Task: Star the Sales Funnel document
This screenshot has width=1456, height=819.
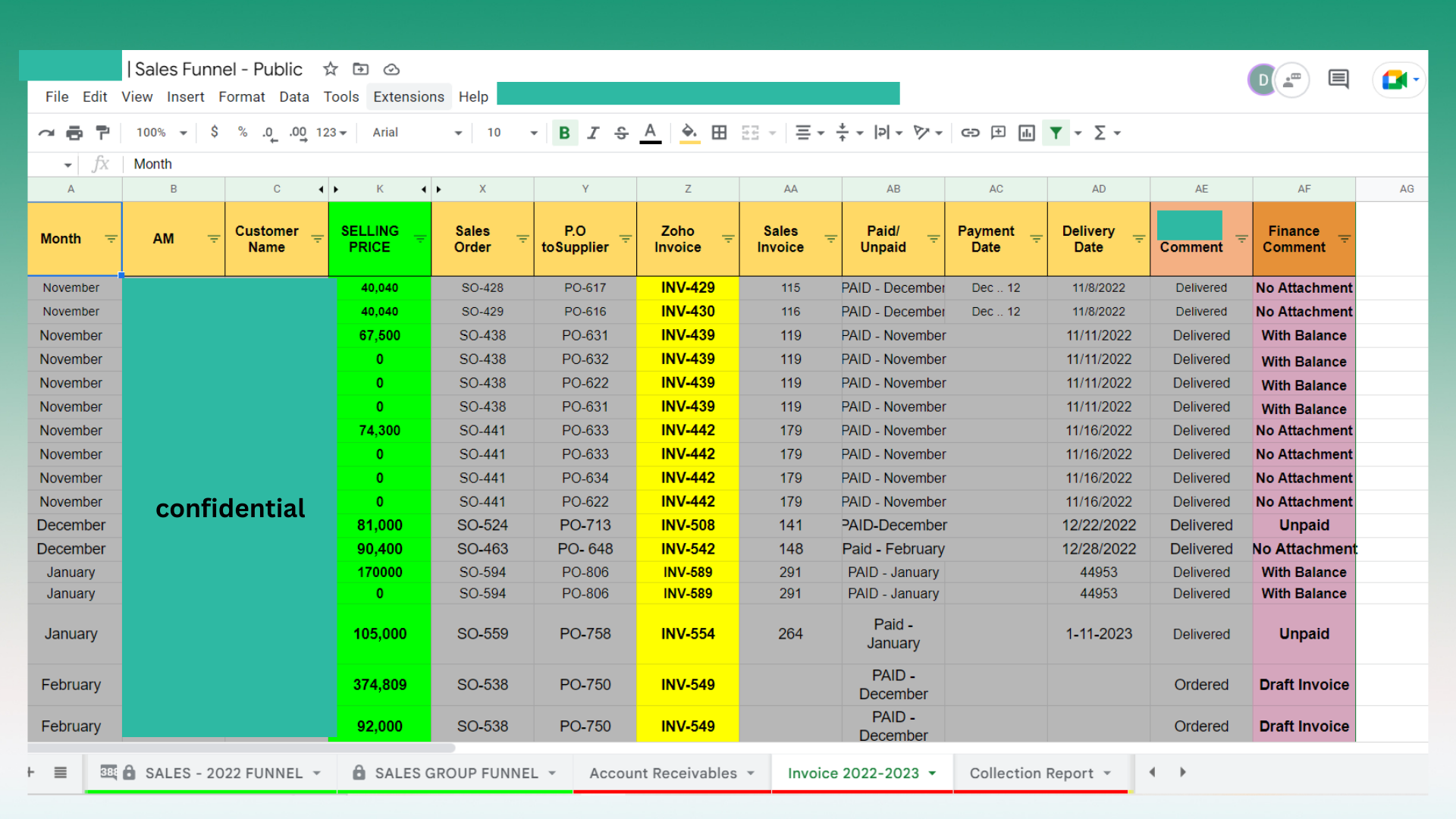Action: click(330, 69)
